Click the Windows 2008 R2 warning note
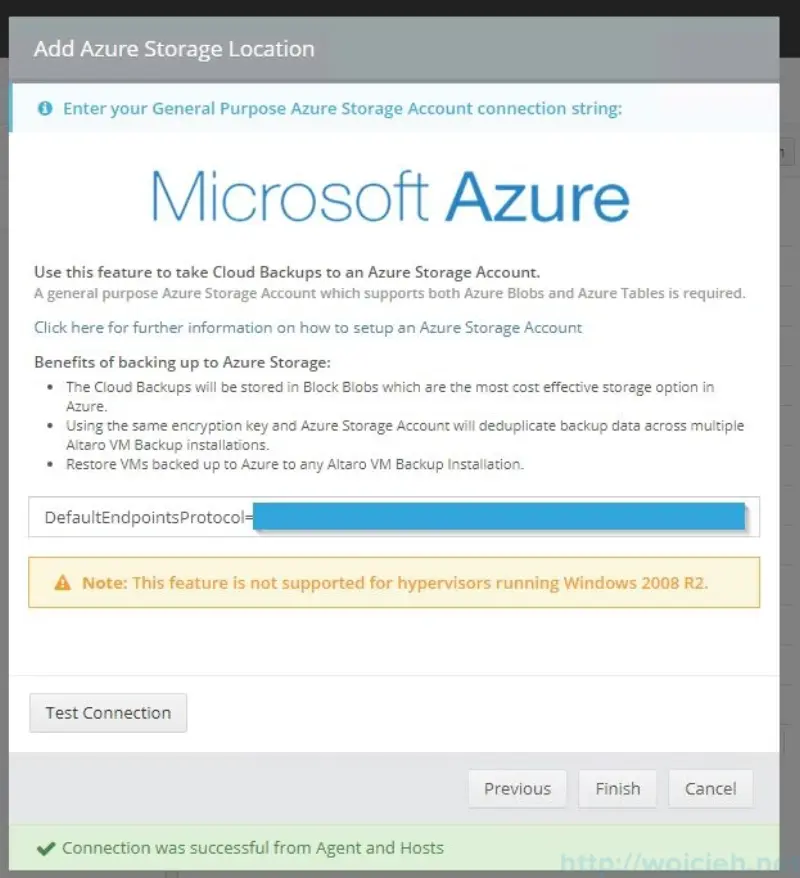The width and height of the screenshot is (800, 878). 395,582
